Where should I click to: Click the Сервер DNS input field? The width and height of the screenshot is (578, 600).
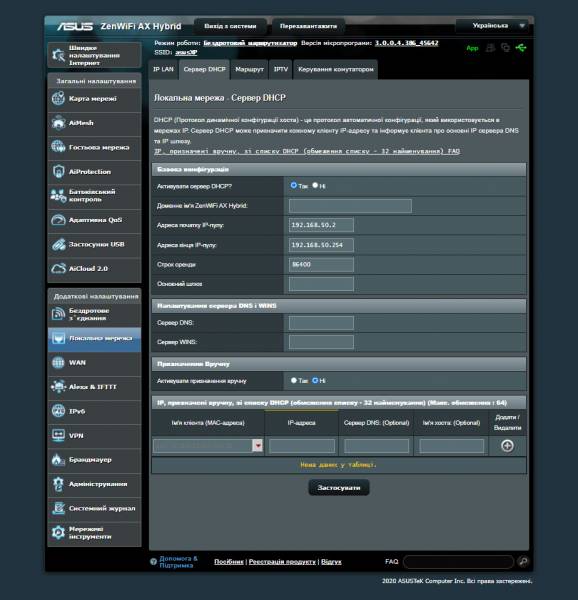coord(321,323)
